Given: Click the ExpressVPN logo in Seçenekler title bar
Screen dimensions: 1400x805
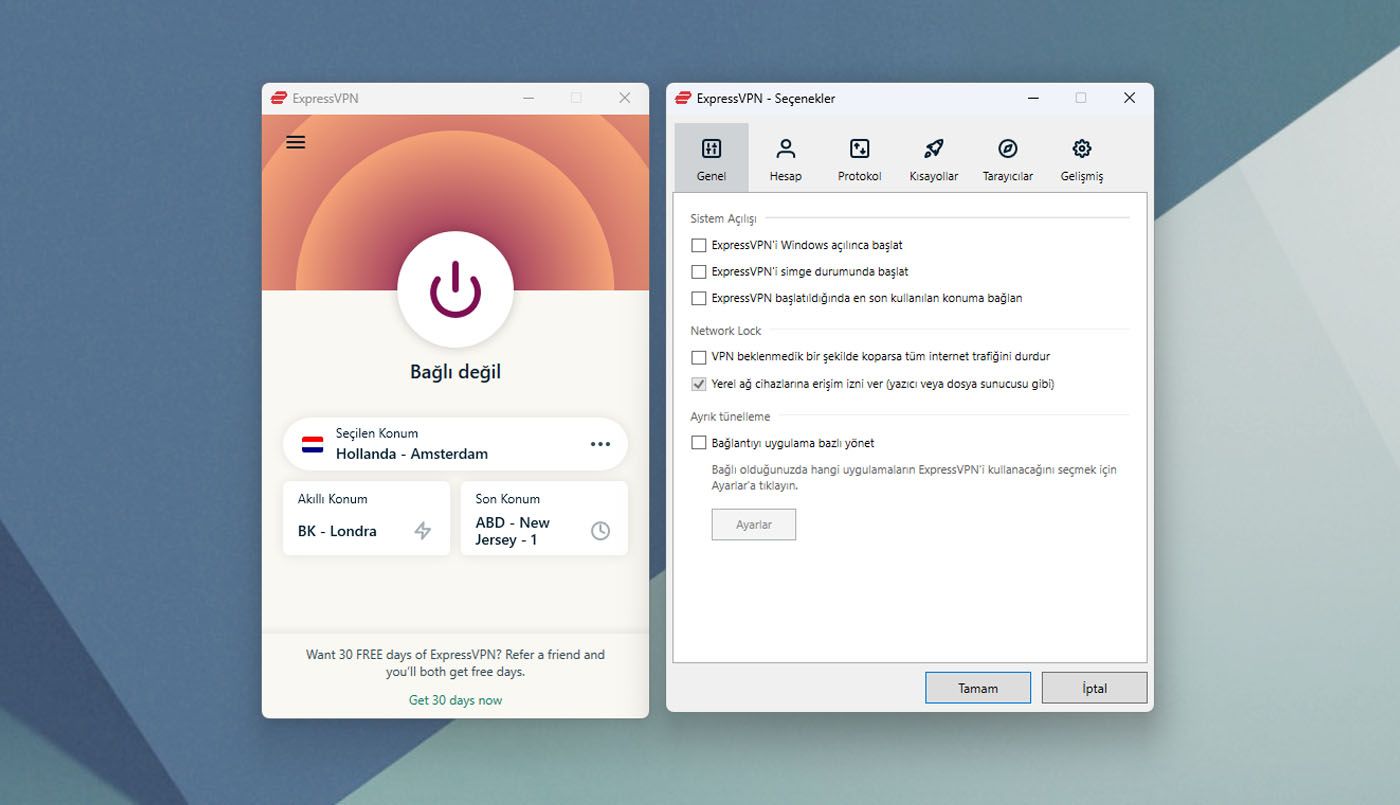Looking at the screenshot, I should tap(683, 98).
